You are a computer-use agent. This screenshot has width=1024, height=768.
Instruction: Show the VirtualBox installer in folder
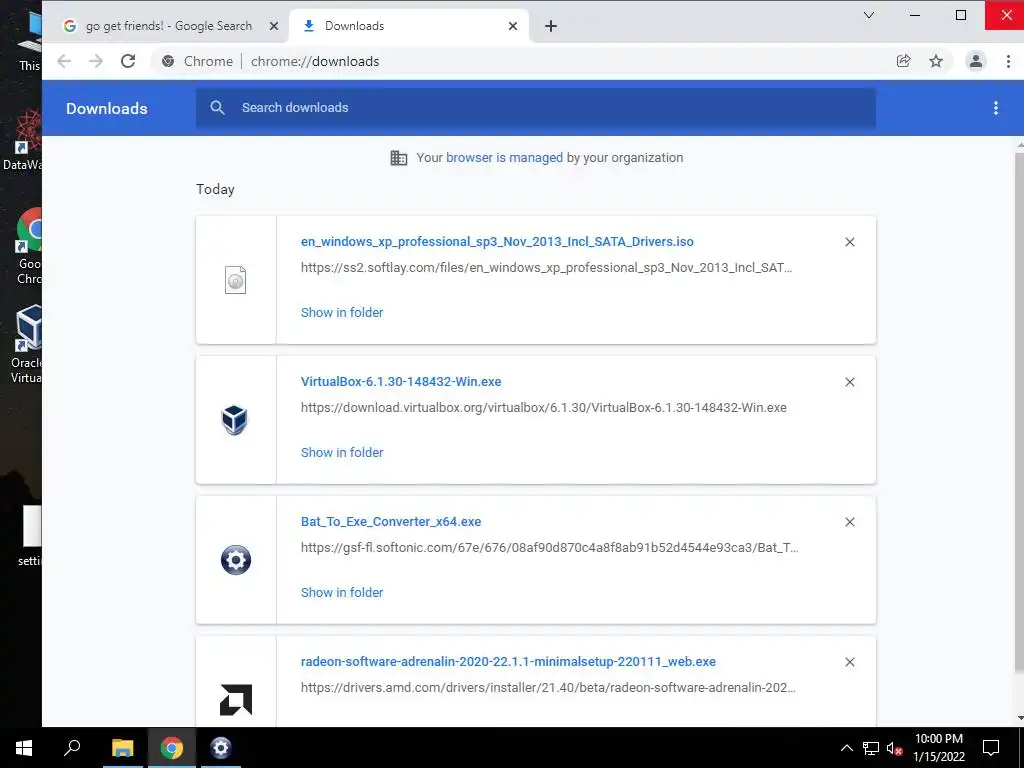point(342,452)
